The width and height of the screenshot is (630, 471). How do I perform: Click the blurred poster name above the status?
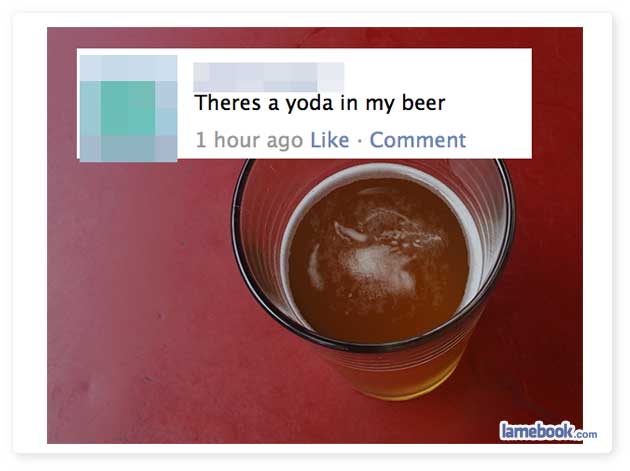[268, 77]
